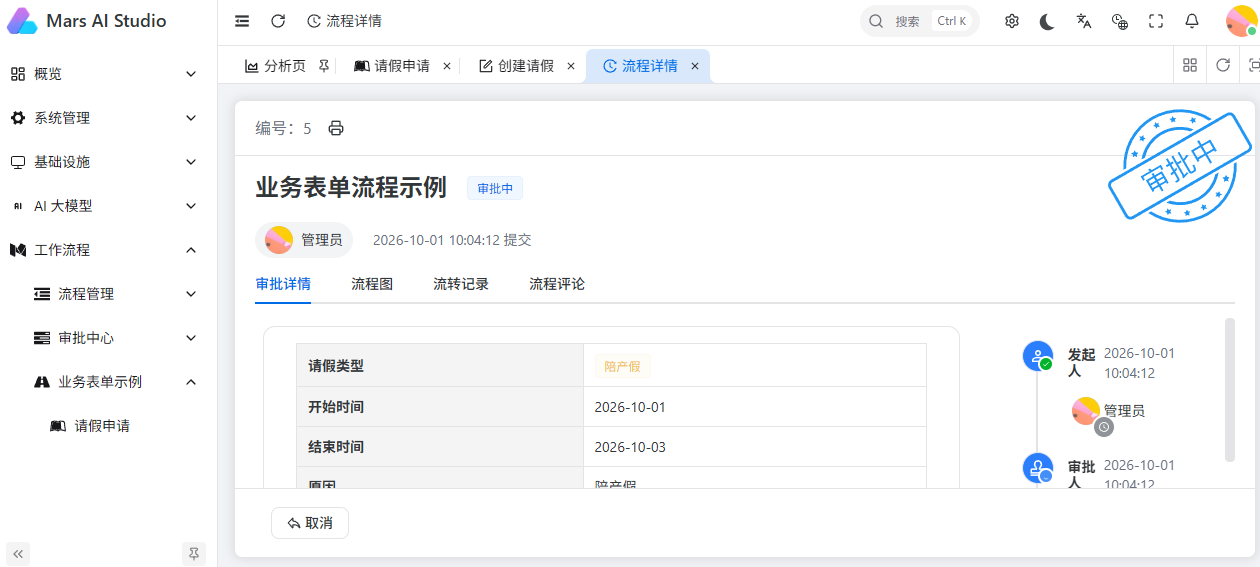Viewport: 1260px width, 567px height.
Task: Maximize content via tabbar rightmost icon
Action: click(1254, 65)
